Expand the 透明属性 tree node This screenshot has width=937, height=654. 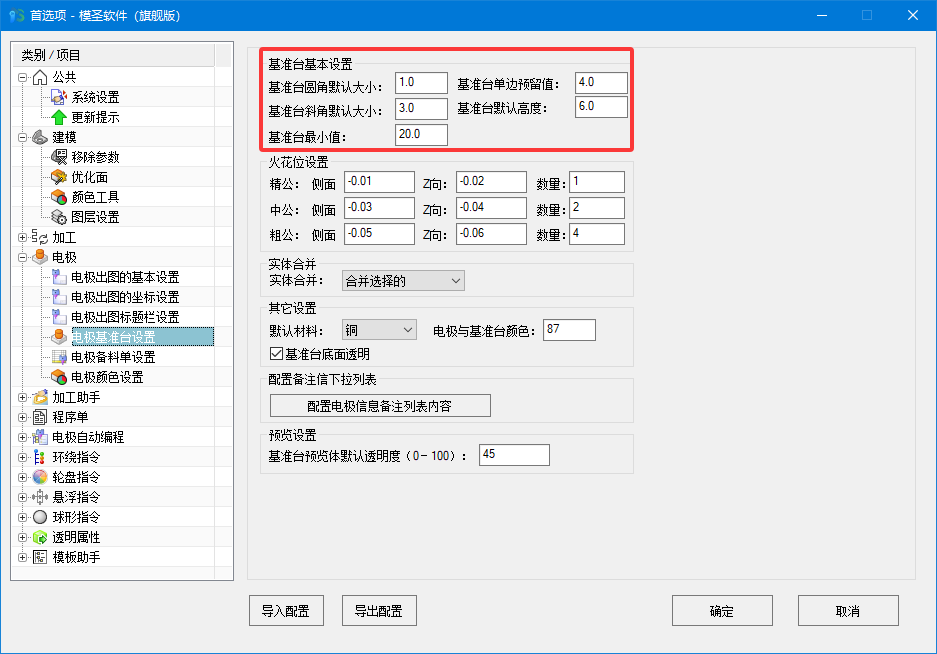point(23,537)
